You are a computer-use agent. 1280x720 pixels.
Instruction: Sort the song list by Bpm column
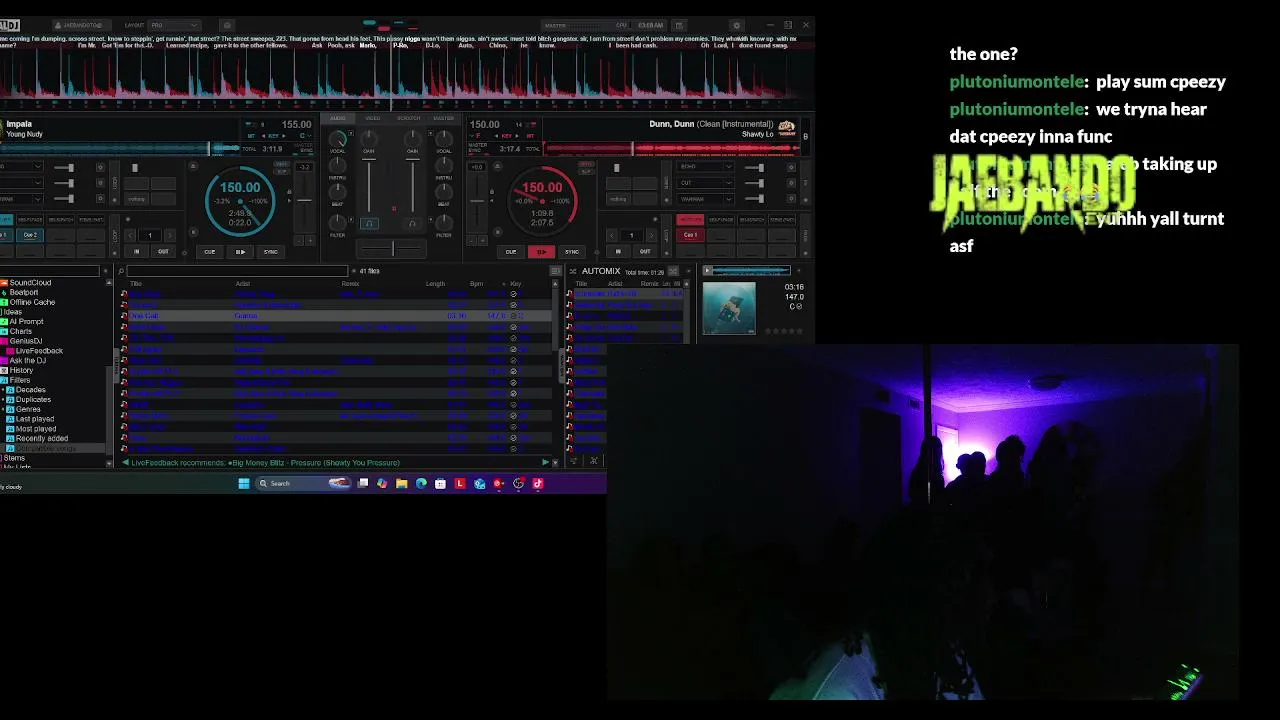476,284
